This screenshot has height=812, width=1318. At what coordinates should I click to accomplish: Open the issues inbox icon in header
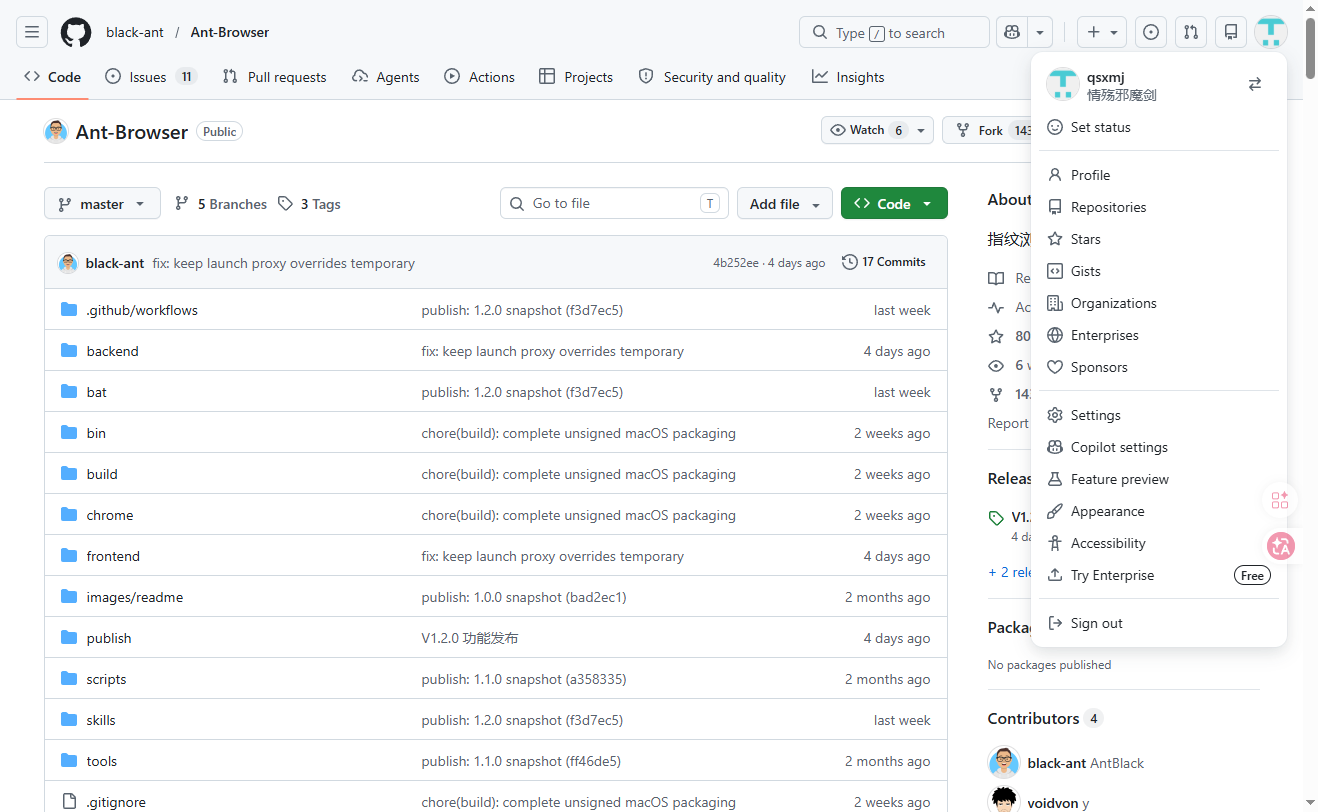click(x=1151, y=32)
